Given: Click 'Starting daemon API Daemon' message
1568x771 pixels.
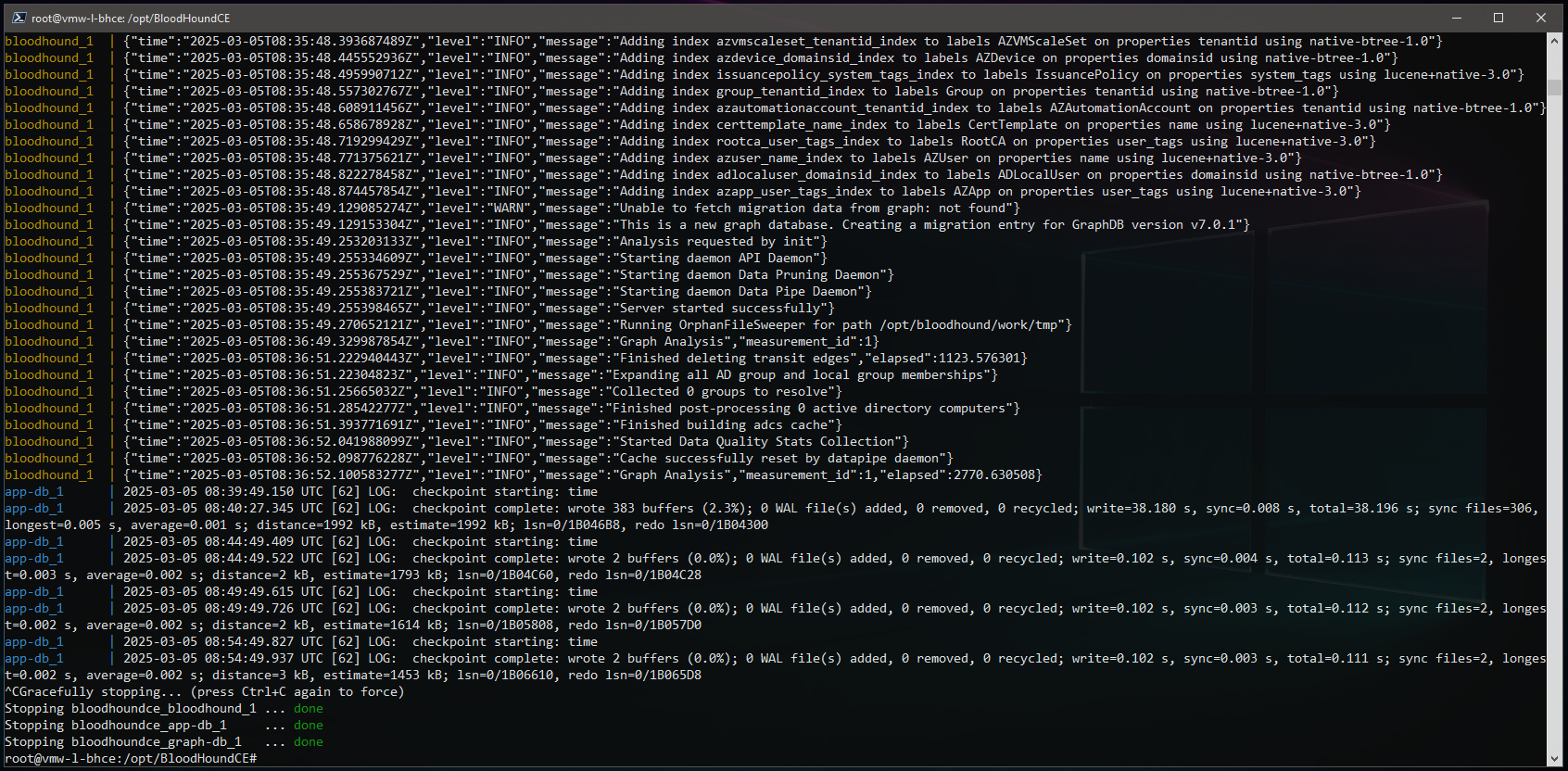Looking at the screenshot, I should click(715, 259).
